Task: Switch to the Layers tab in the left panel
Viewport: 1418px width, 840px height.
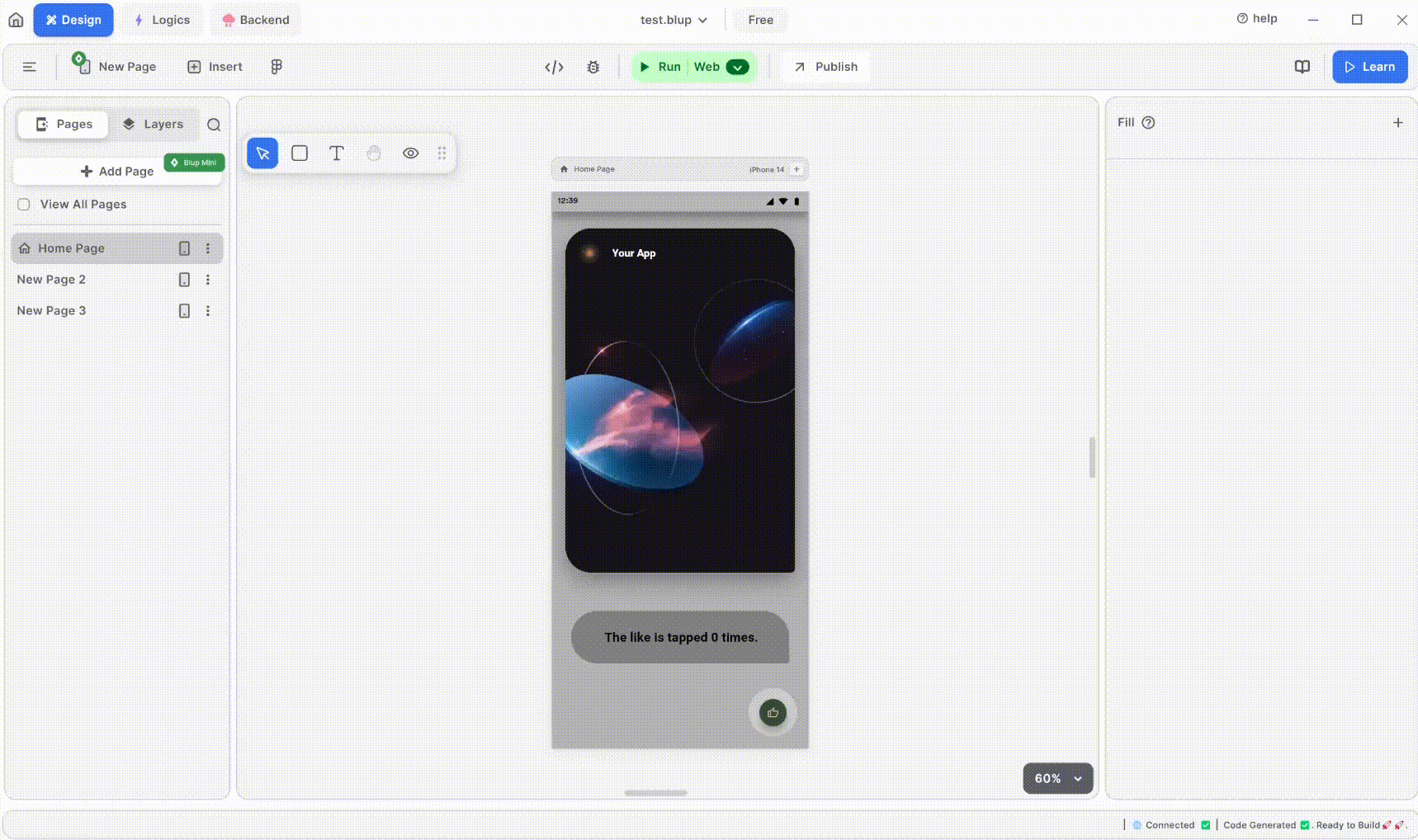Action: pos(154,124)
